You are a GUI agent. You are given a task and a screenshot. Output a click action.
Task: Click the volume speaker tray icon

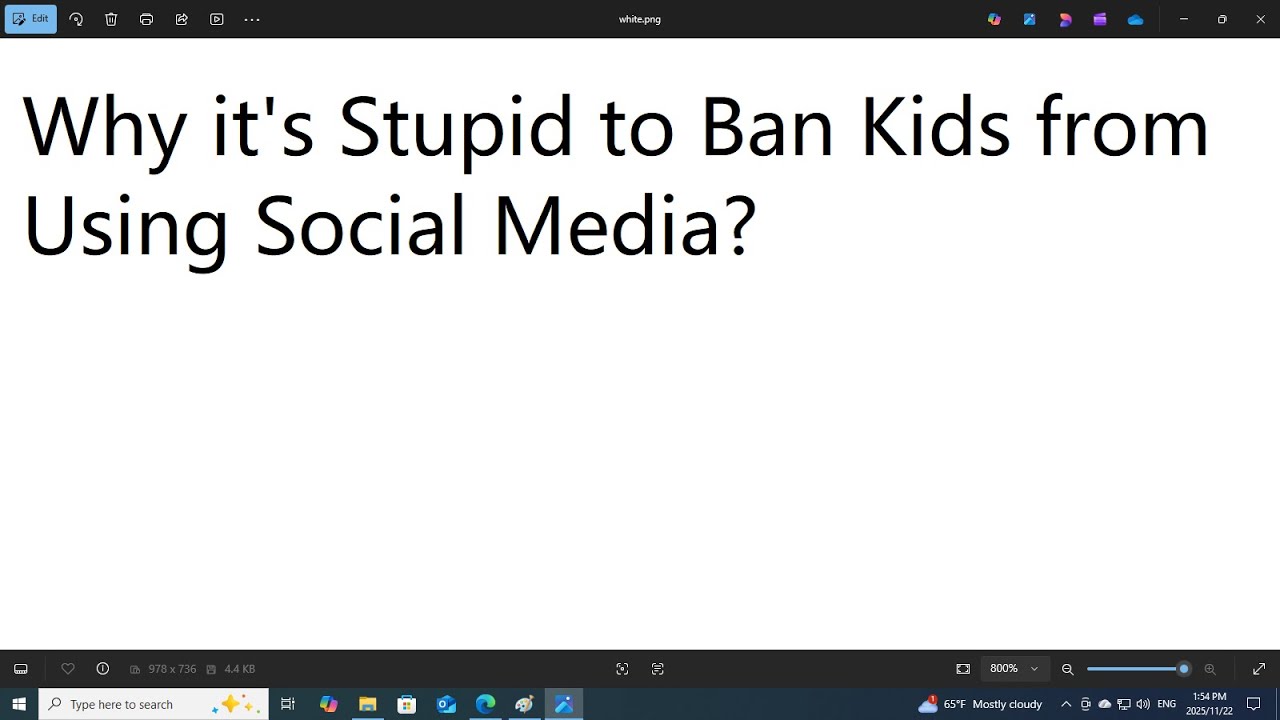tap(1143, 704)
